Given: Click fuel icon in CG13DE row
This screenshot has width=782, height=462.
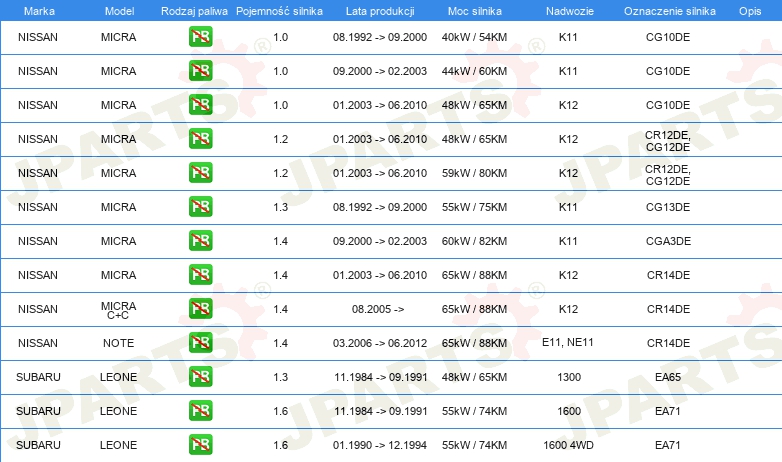Looking at the screenshot, I should tap(200, 207).
